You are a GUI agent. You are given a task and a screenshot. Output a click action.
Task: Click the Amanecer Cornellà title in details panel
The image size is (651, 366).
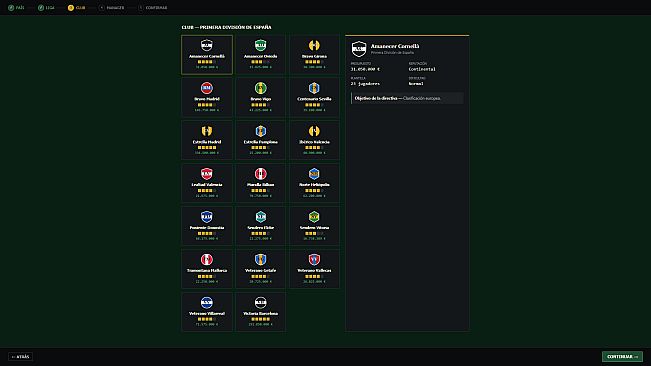(x=395, y=46)
